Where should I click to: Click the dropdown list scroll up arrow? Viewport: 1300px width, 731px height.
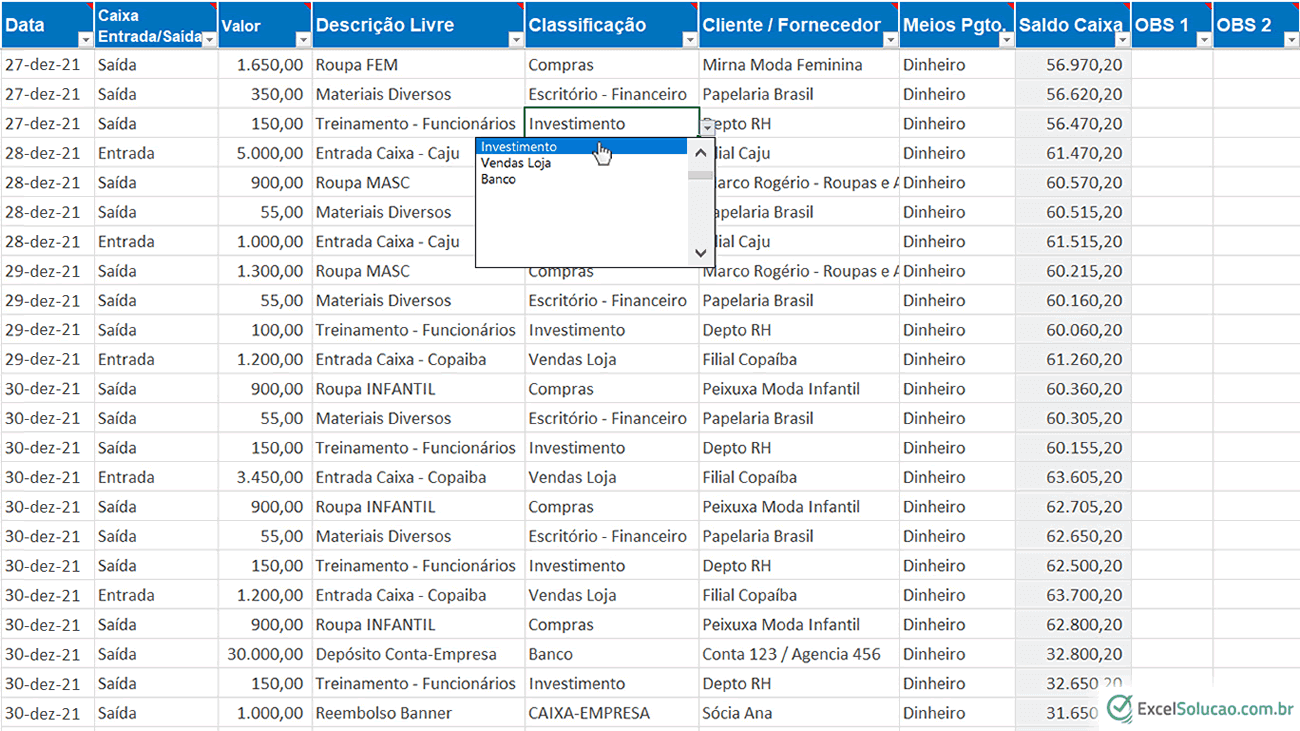[x=700, y=153]
